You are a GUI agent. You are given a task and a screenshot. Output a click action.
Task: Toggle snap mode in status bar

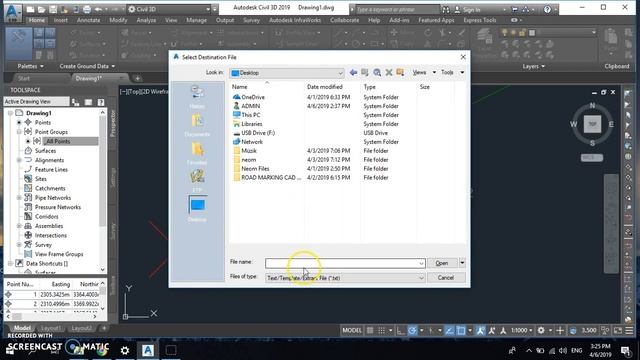click(x=382, y=330)
